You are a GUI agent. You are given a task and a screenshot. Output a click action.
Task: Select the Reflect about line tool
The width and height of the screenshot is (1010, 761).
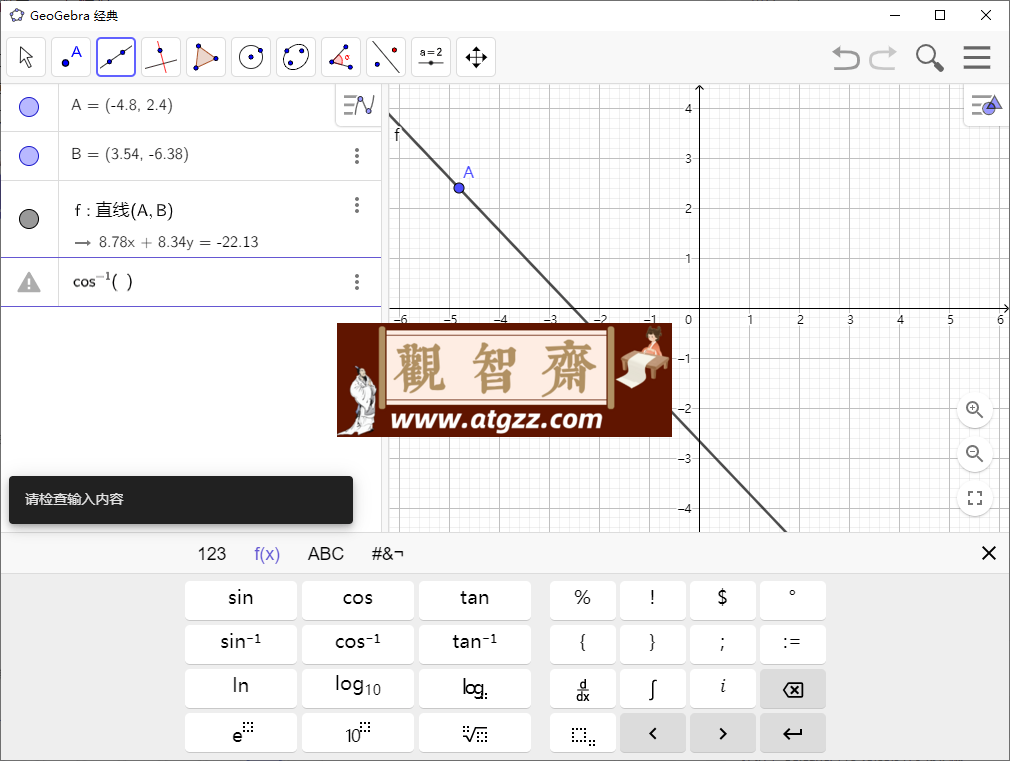(386, 57)
